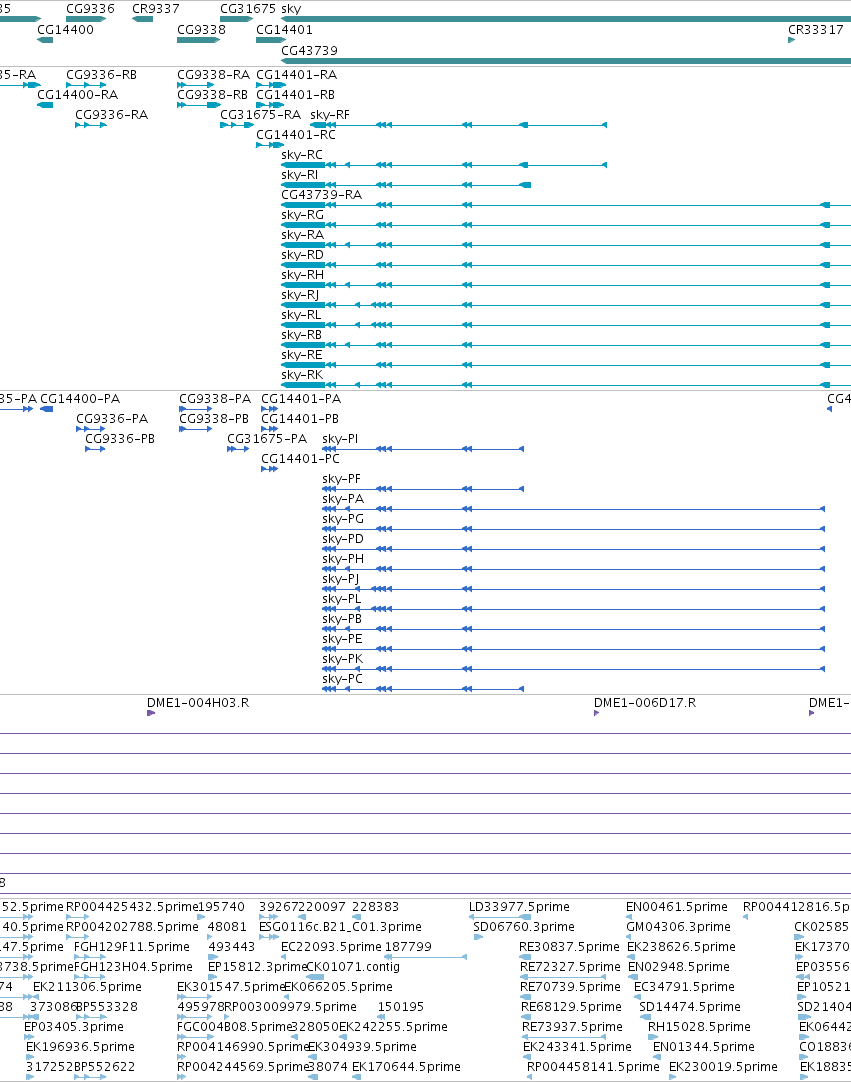Click transcript CG14401-RA
Viewport: 851px width, 1082px height.
(297, 75)
